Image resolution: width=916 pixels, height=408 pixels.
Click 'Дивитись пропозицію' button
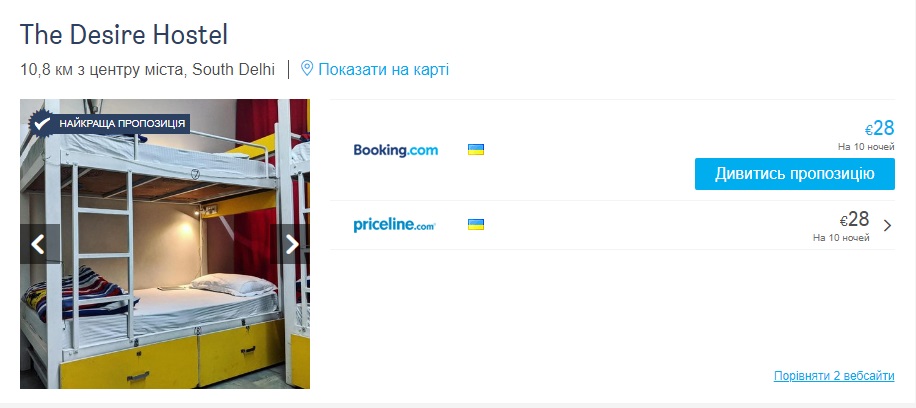click(x=794, y=174)
